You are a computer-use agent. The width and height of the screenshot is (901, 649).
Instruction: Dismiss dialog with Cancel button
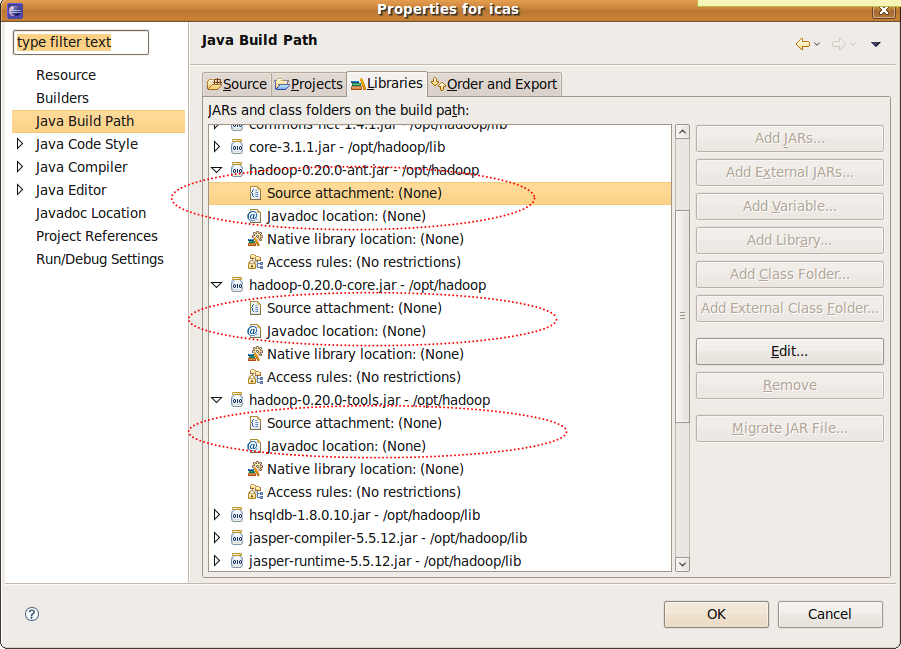(x=830, y=614)
